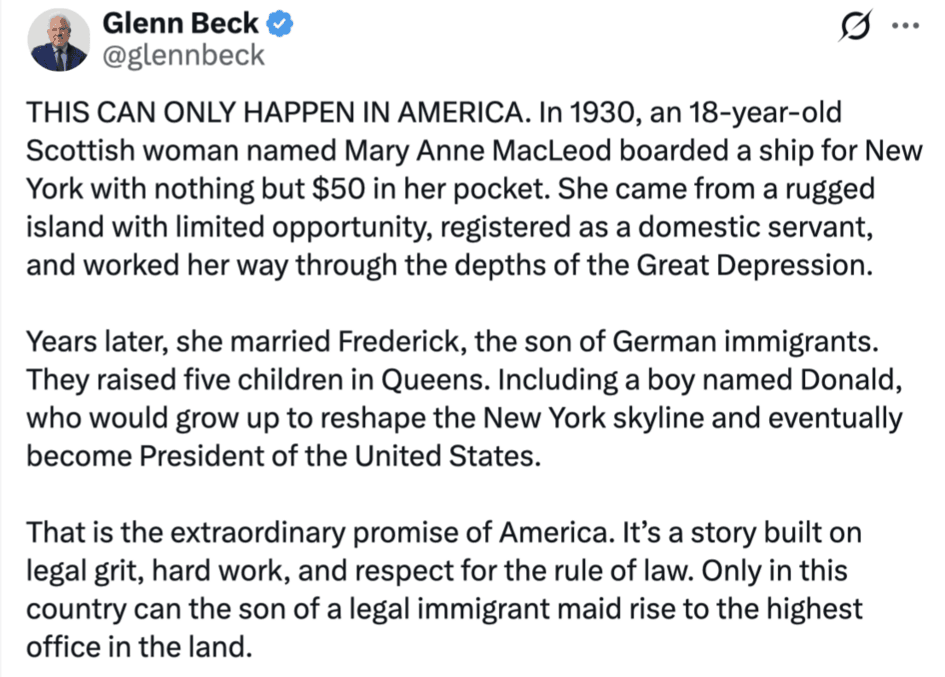Image resolution: width=945 pixels, height=677 pixels.
Task: Open Glenn Beck's profile picture
Action: [x=59, y=40]
